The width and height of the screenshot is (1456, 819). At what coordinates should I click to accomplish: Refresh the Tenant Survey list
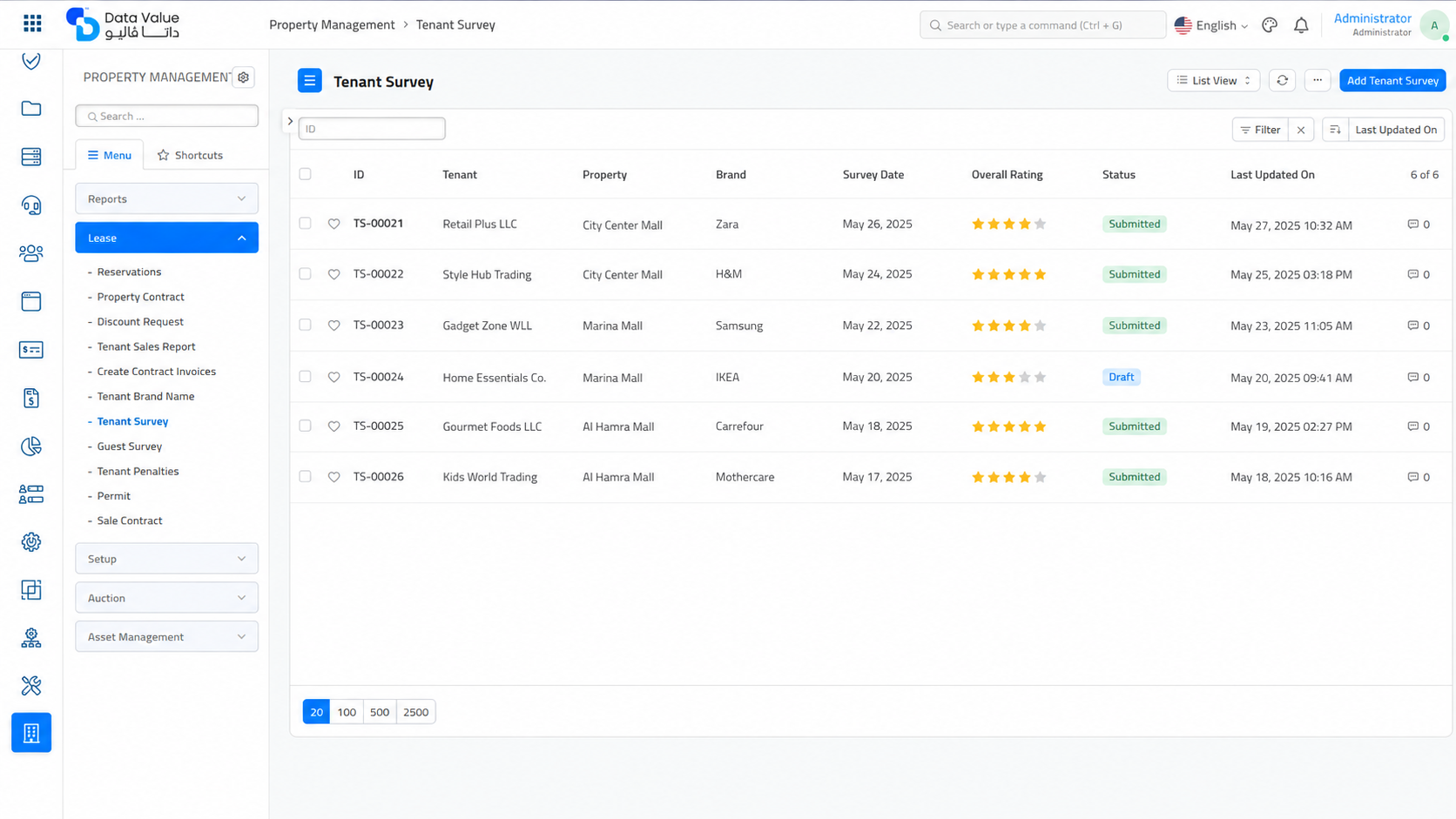1283,81
